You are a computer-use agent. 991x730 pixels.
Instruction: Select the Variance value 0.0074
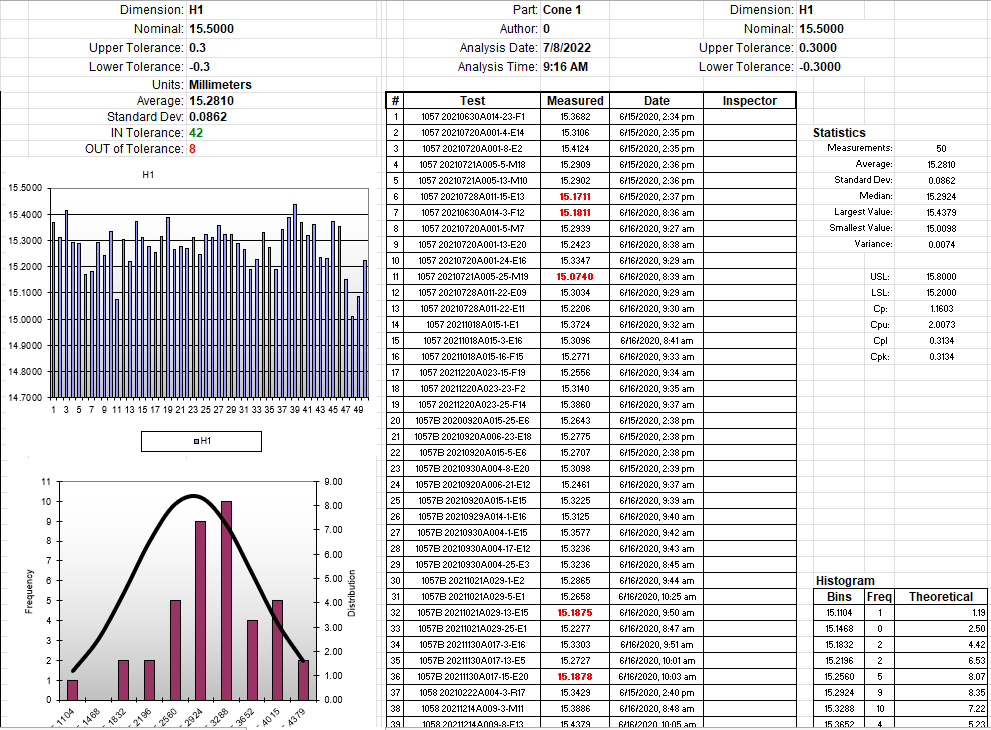[941, 245]
